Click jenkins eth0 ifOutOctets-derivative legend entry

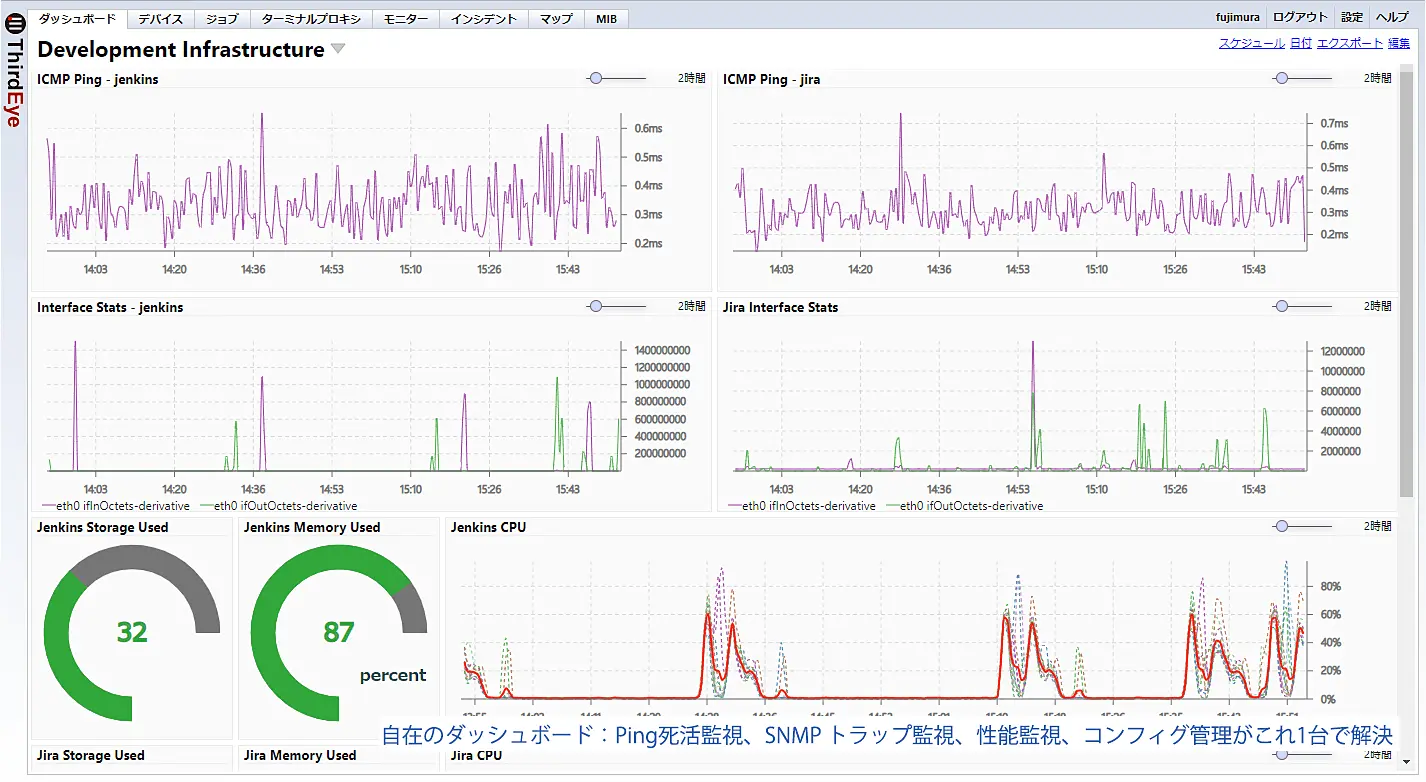click(278, 506)
